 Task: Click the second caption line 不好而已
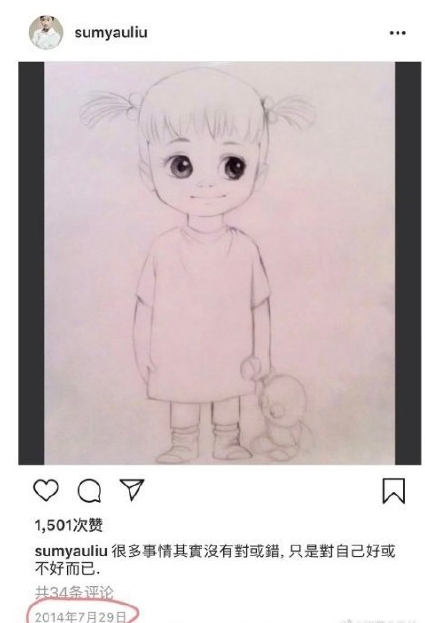tap(67, 569)
